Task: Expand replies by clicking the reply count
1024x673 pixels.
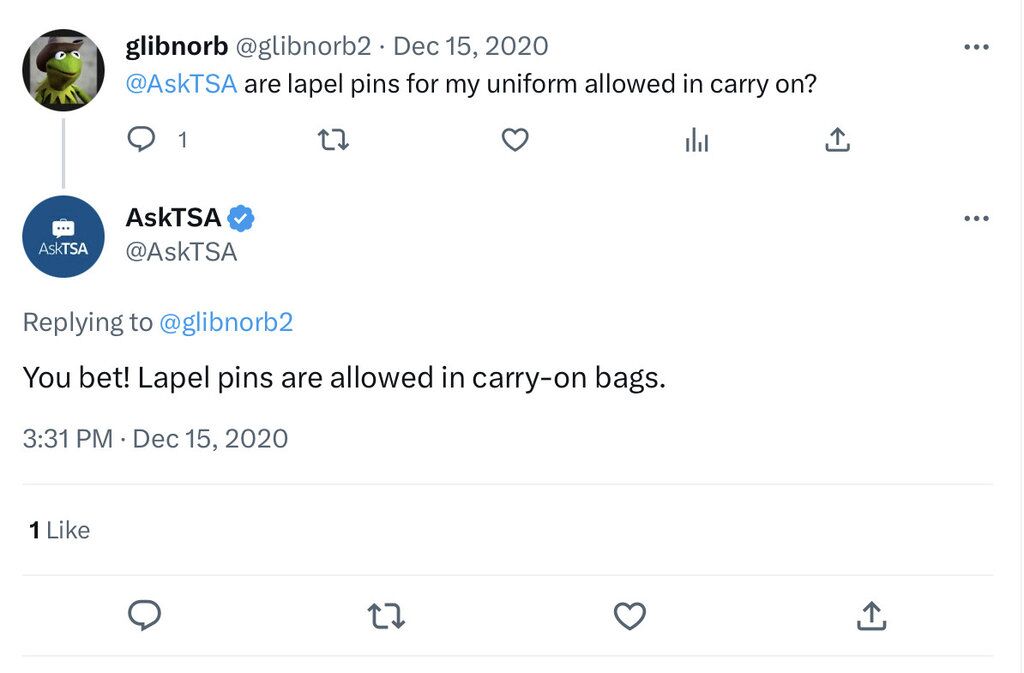Action: tap(182, 140)
